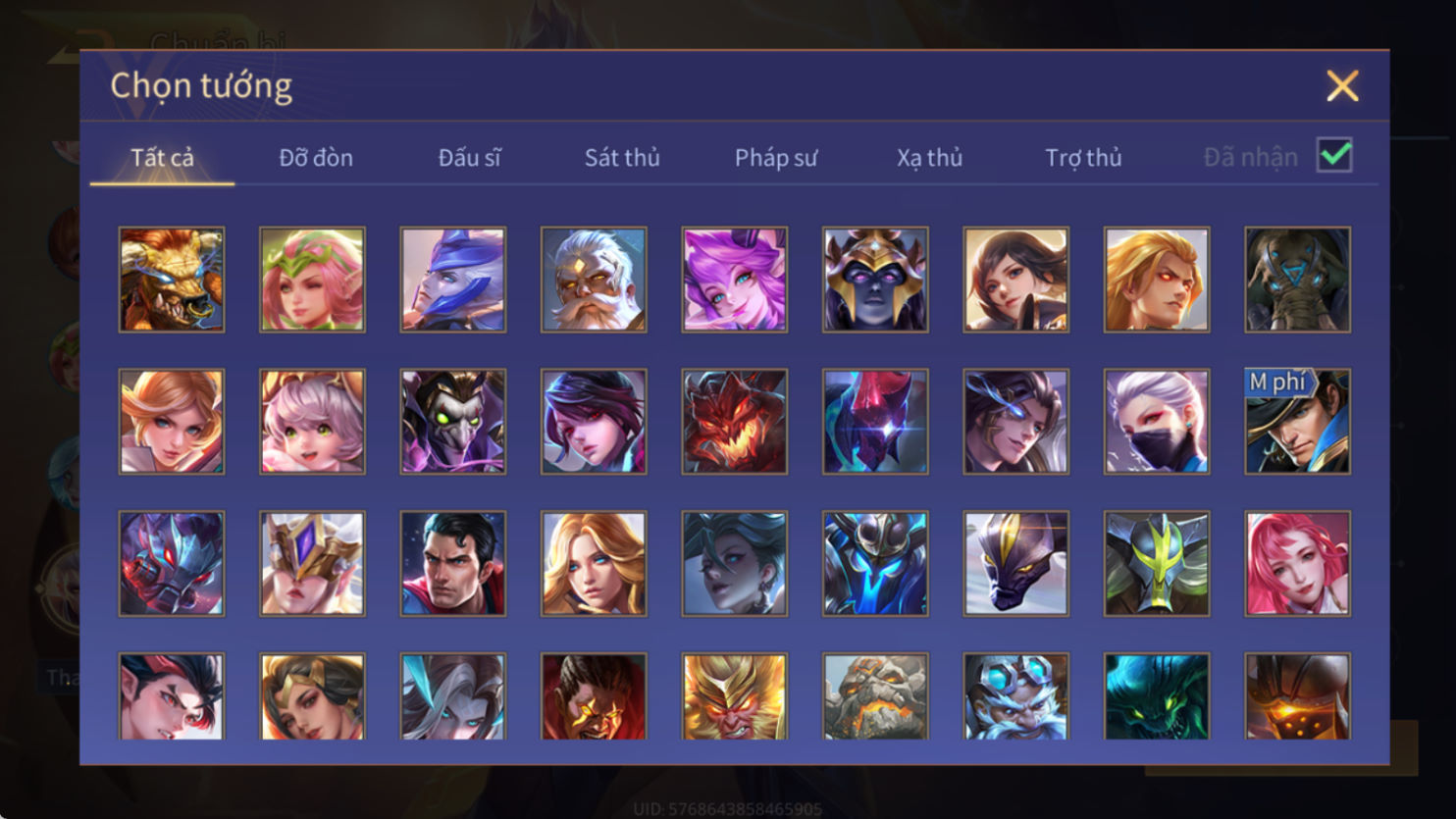Select the rock golem hero portrait
1456x819 pixels.
[x=875, y=696]
